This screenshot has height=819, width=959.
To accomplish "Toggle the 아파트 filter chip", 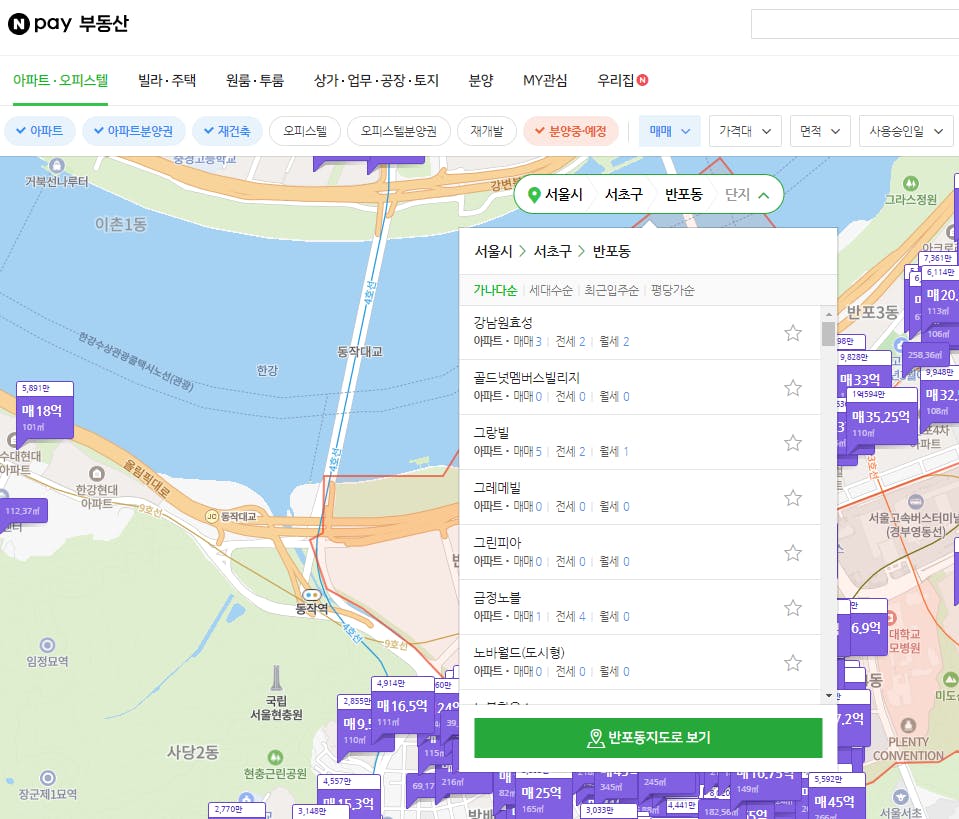I will pos(40,131).
